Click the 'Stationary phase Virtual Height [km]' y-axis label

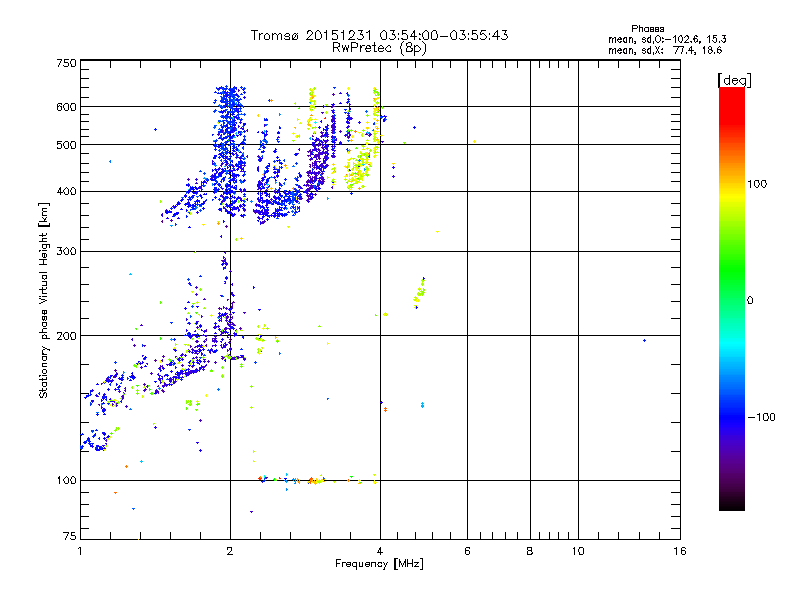(44, 300)
